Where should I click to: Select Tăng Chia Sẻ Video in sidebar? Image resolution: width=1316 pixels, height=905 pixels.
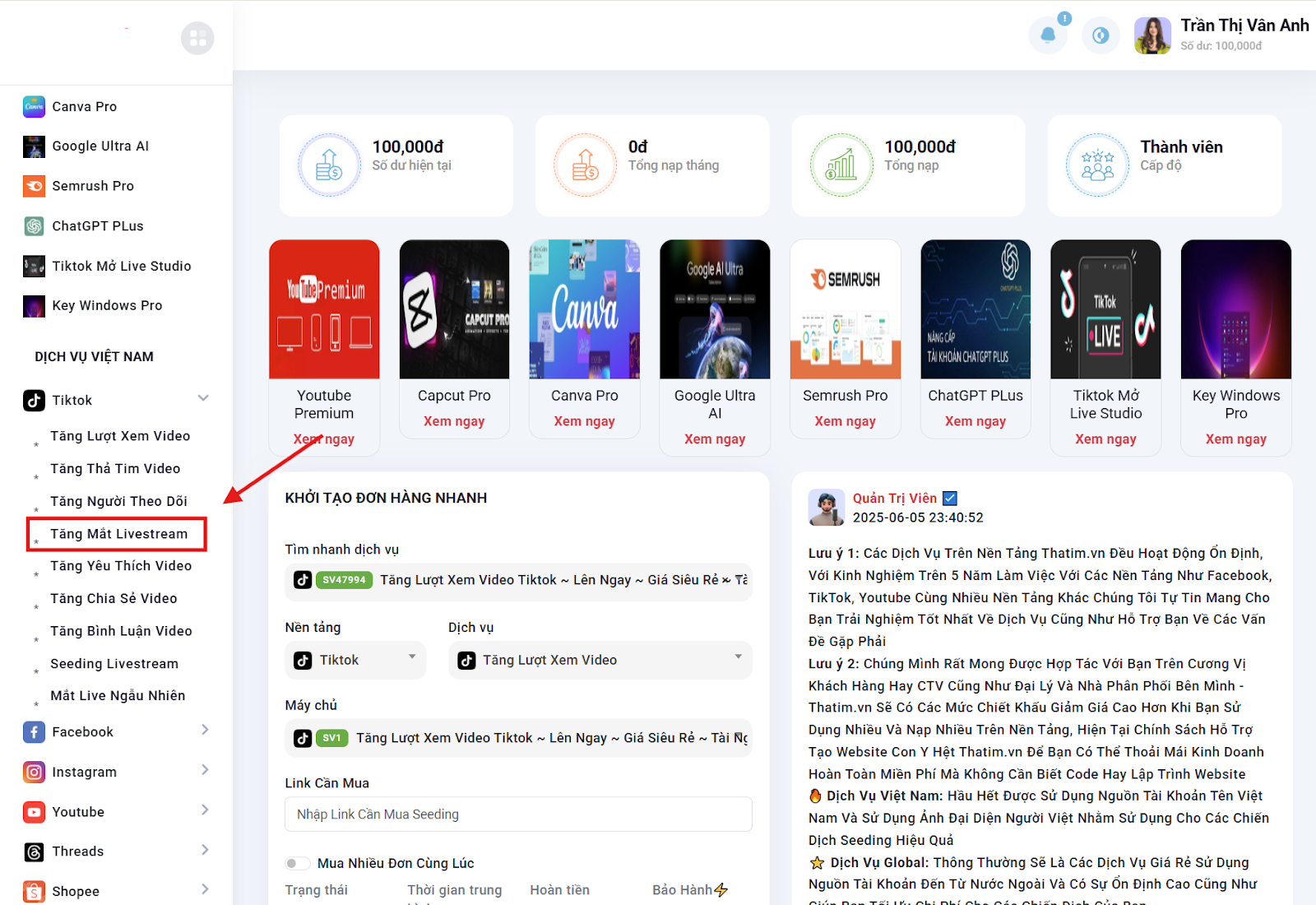[114, 599]
